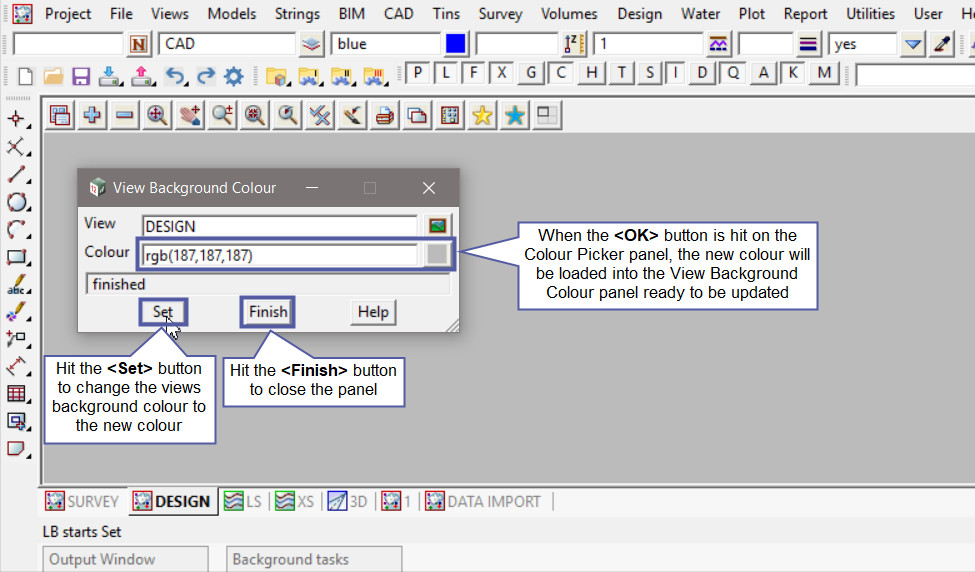Screen dimensions: 975x572
Task: Click the undo arrow icon
Action: click(174, 75)
